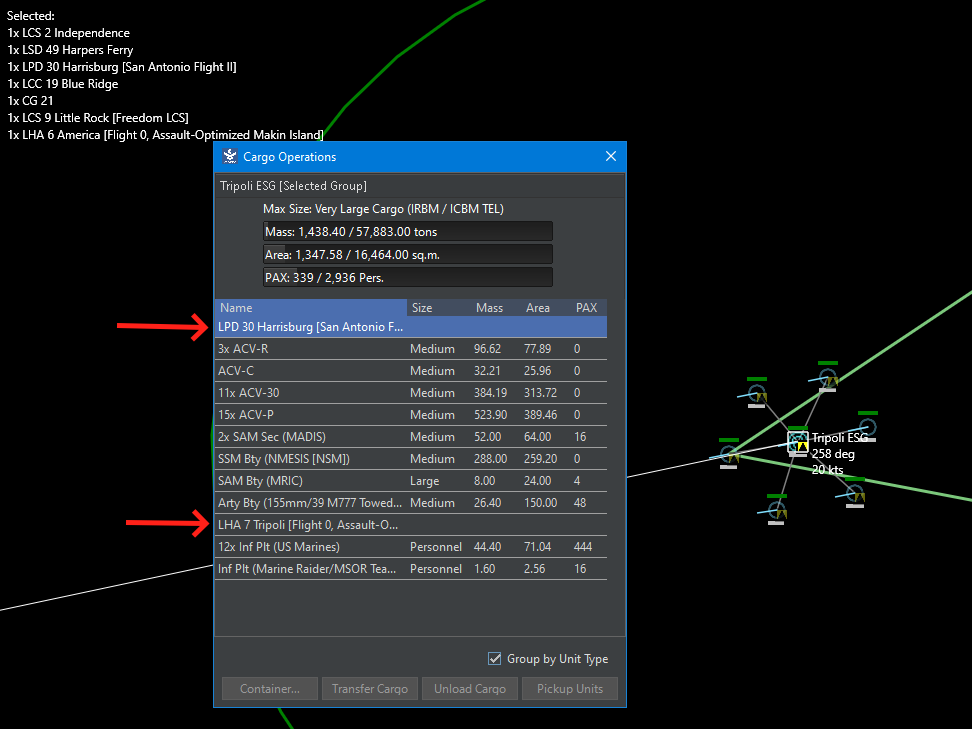Select the SAM Bty (MRIC) row
This screenshot has height=729, width=972.
tap(411, 481)
